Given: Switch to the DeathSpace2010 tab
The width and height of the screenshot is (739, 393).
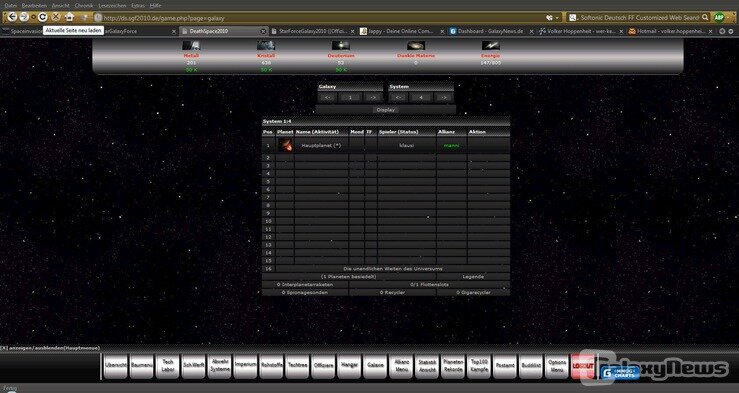Looking at the screenshot, I should (x=224, y=32).
